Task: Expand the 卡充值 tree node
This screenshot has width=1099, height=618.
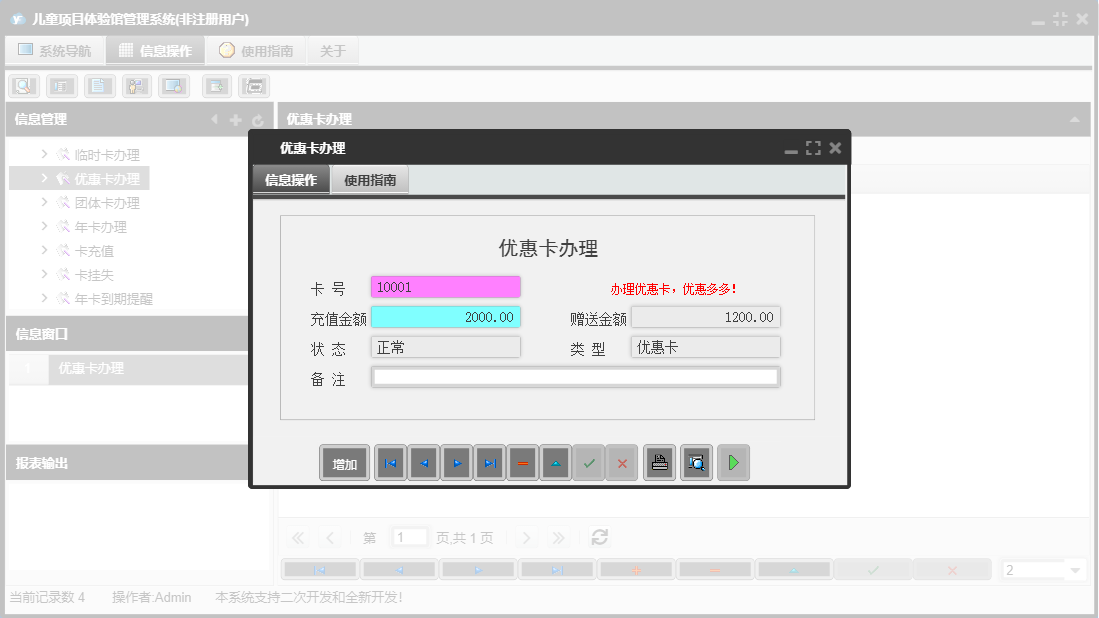Action: tap(43, 250)
